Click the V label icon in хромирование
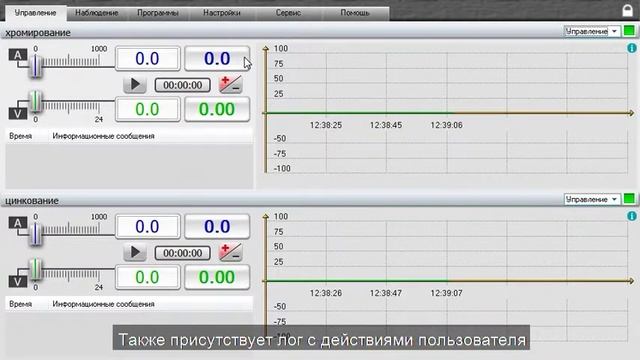 [x=18, y=113]
